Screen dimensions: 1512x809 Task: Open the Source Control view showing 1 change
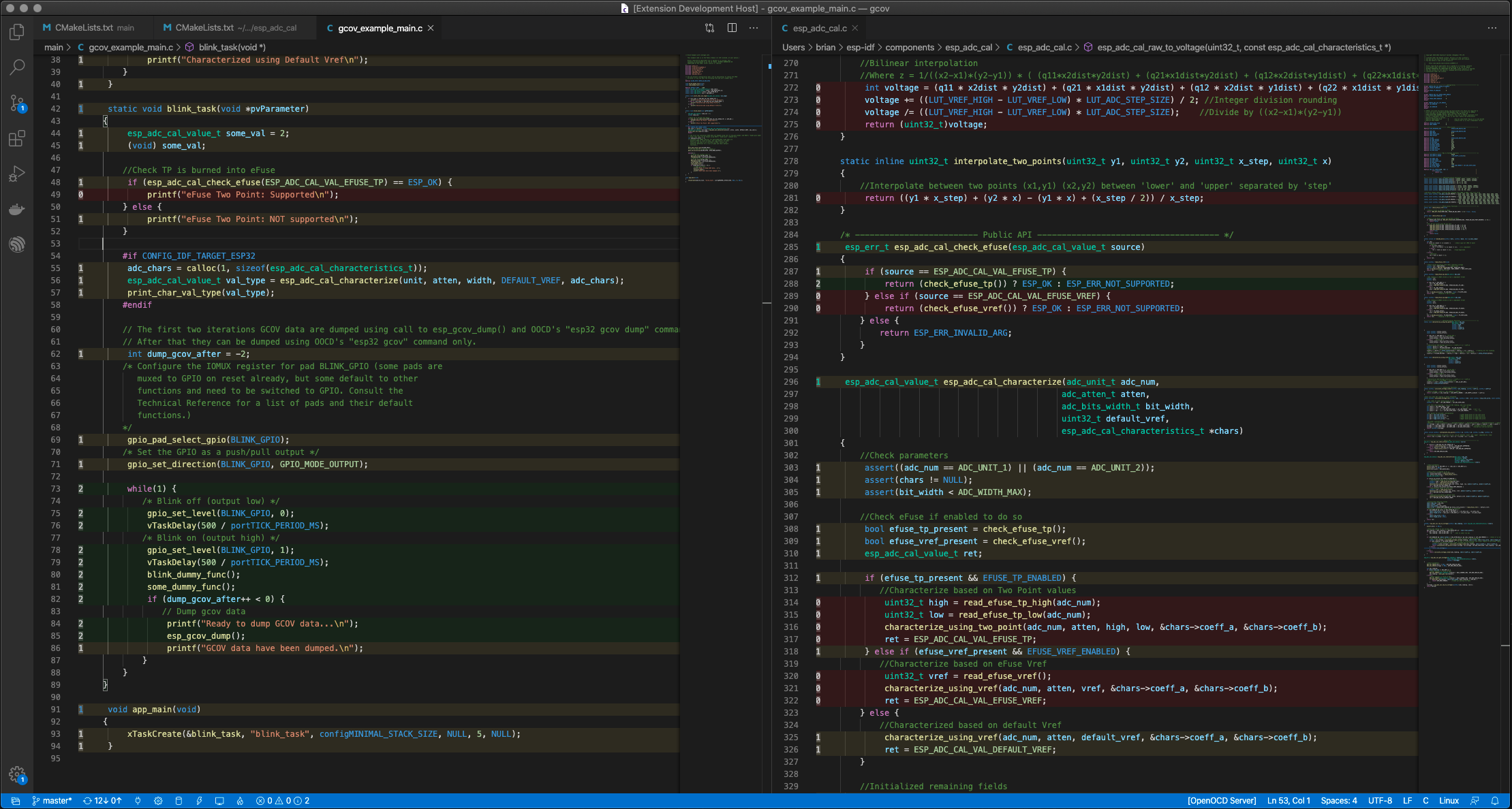coord(17,103)
